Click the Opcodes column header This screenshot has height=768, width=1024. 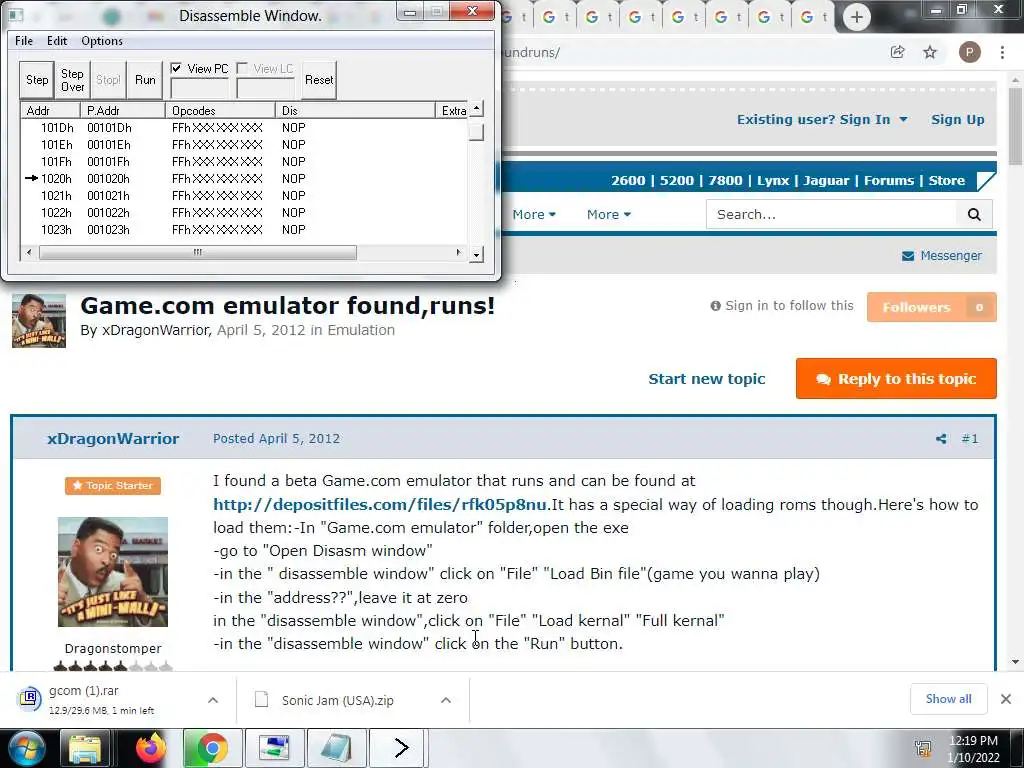[220, 110]
